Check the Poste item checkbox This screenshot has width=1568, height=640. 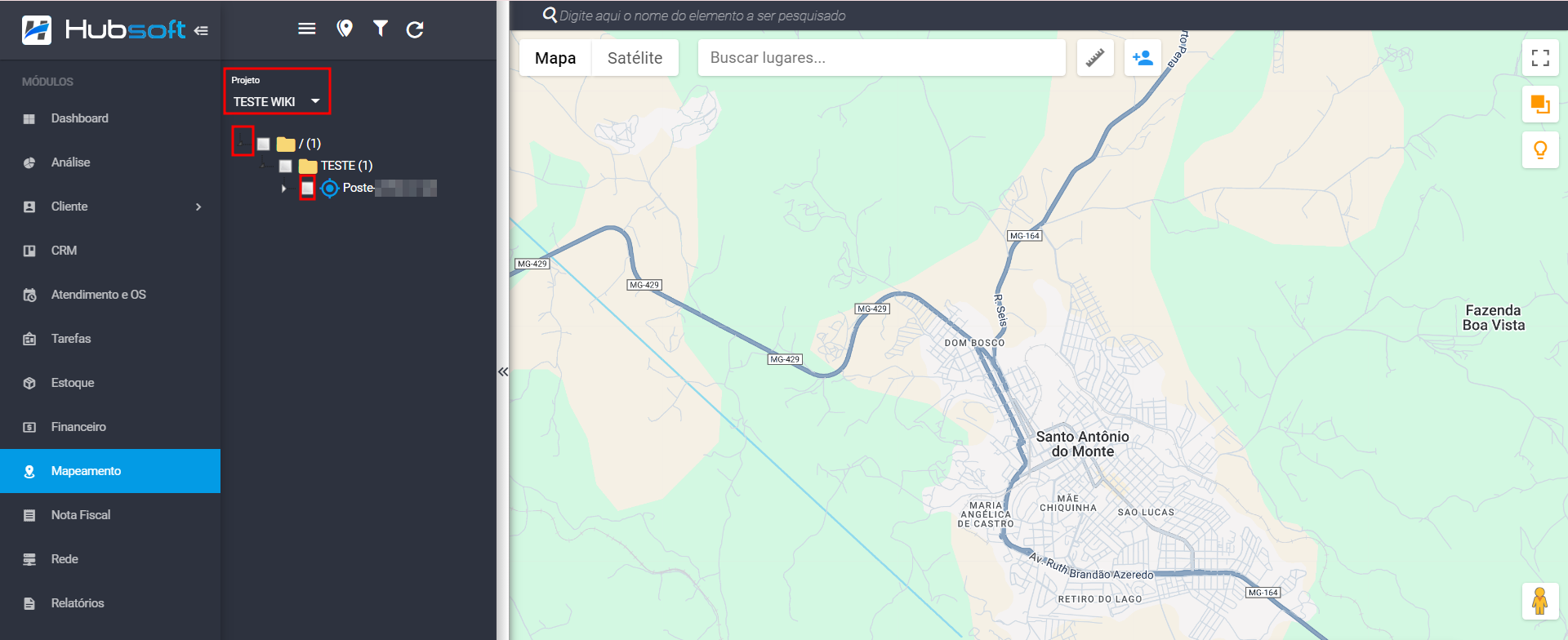(x=307, y=189)
